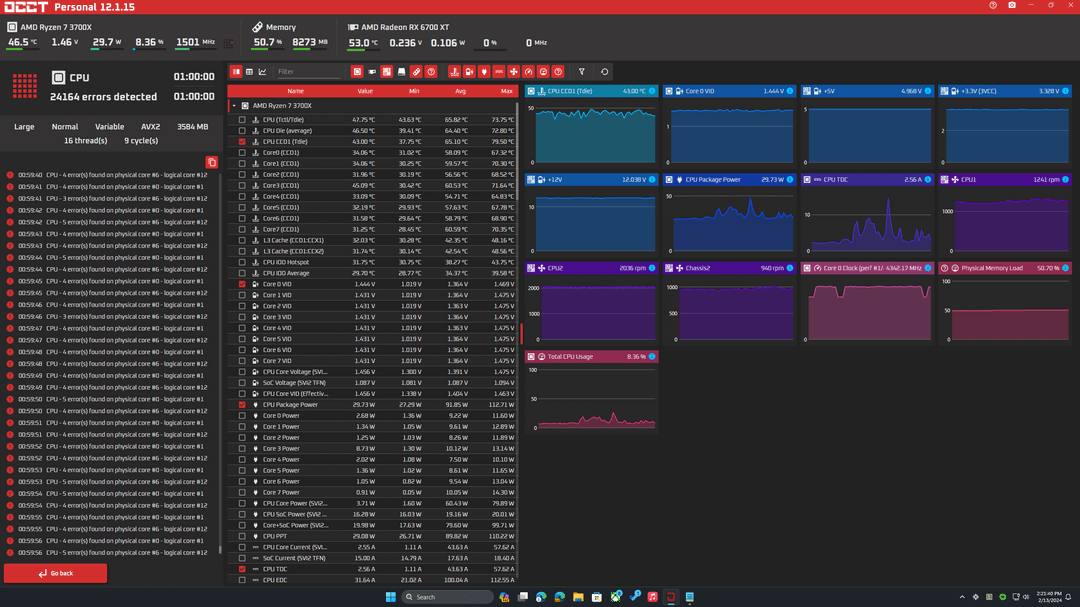Click the AMD Radeon RX 6700 XT summary
Viewport: 1080px width, 607px height.
tap(448, 35)
